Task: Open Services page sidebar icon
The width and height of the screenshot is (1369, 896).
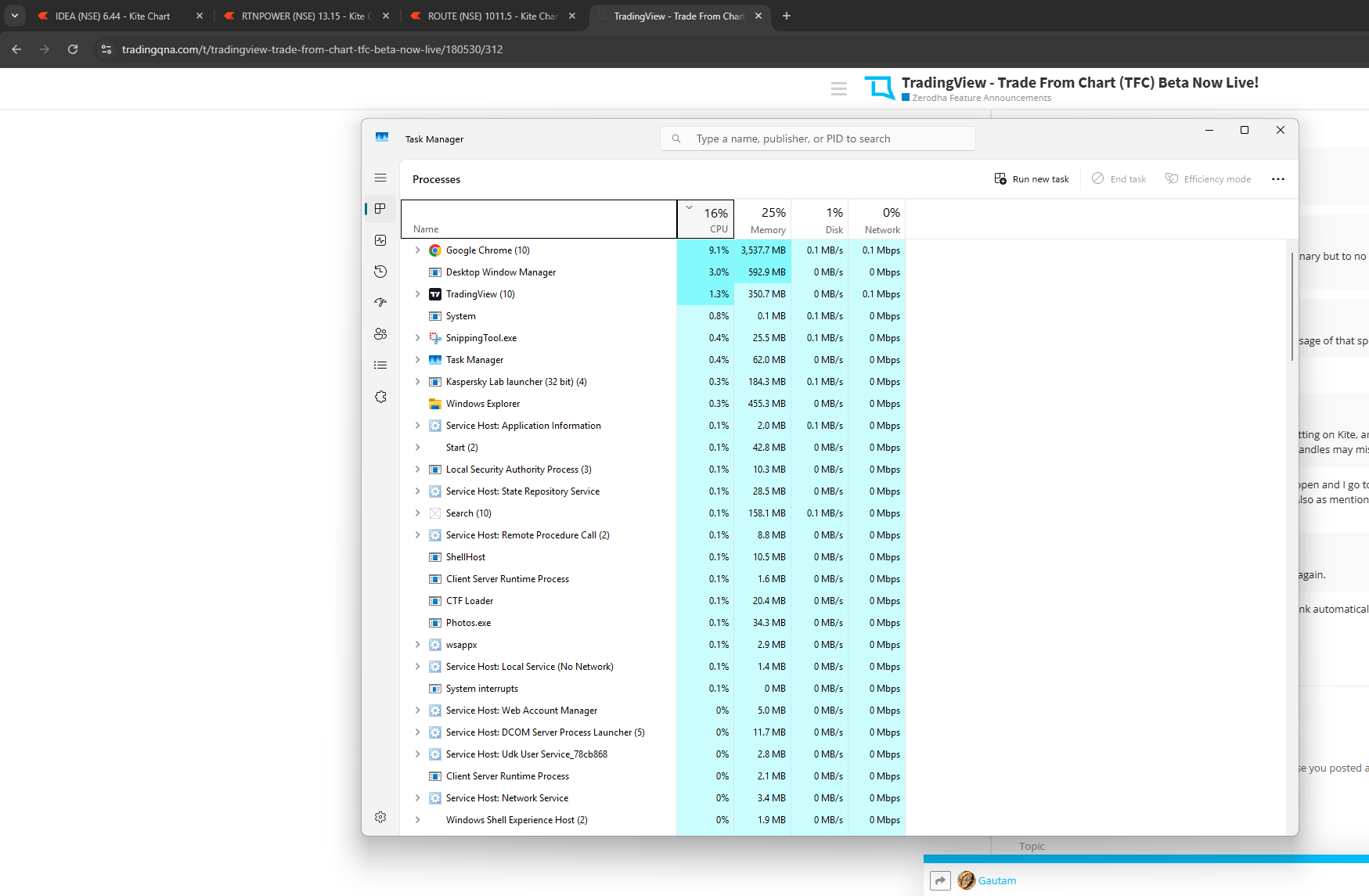Action: pos(380,397)
